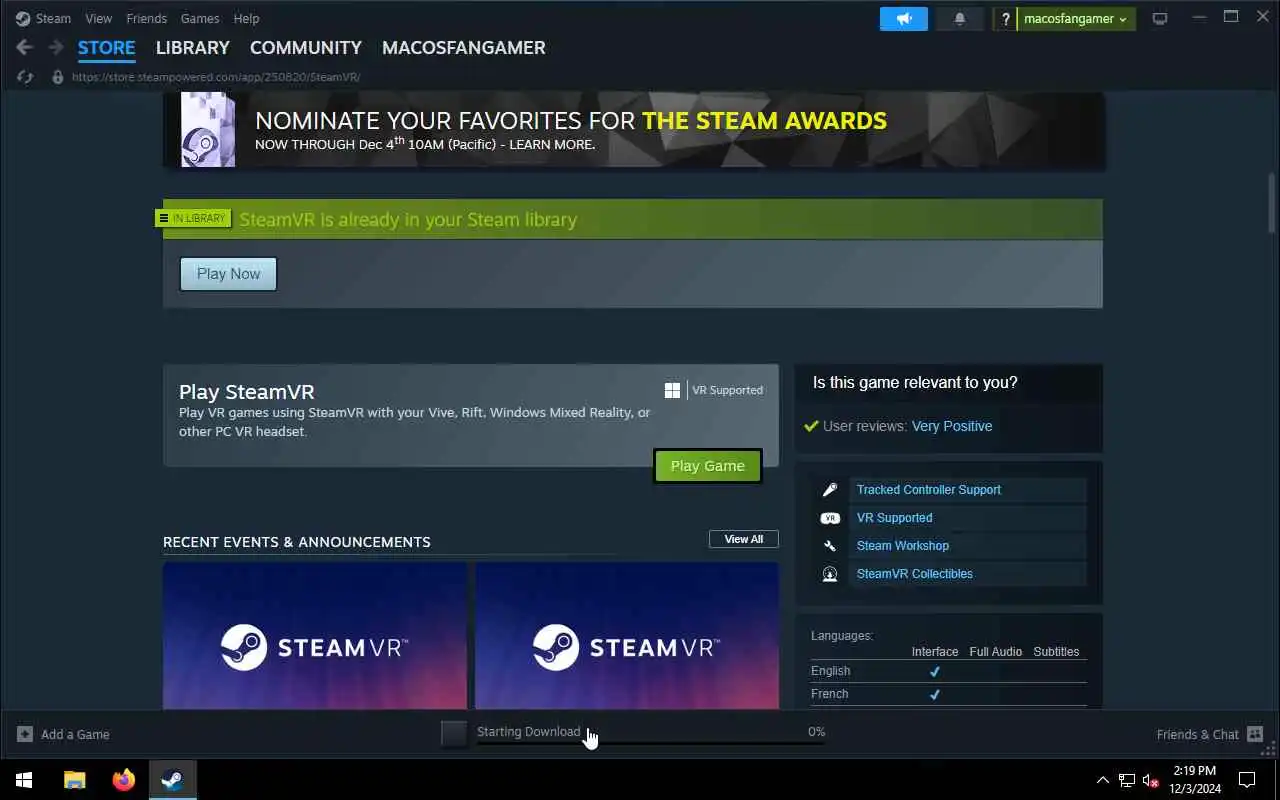
Task: Click the green Play Game button
Action: pos(708,466)
